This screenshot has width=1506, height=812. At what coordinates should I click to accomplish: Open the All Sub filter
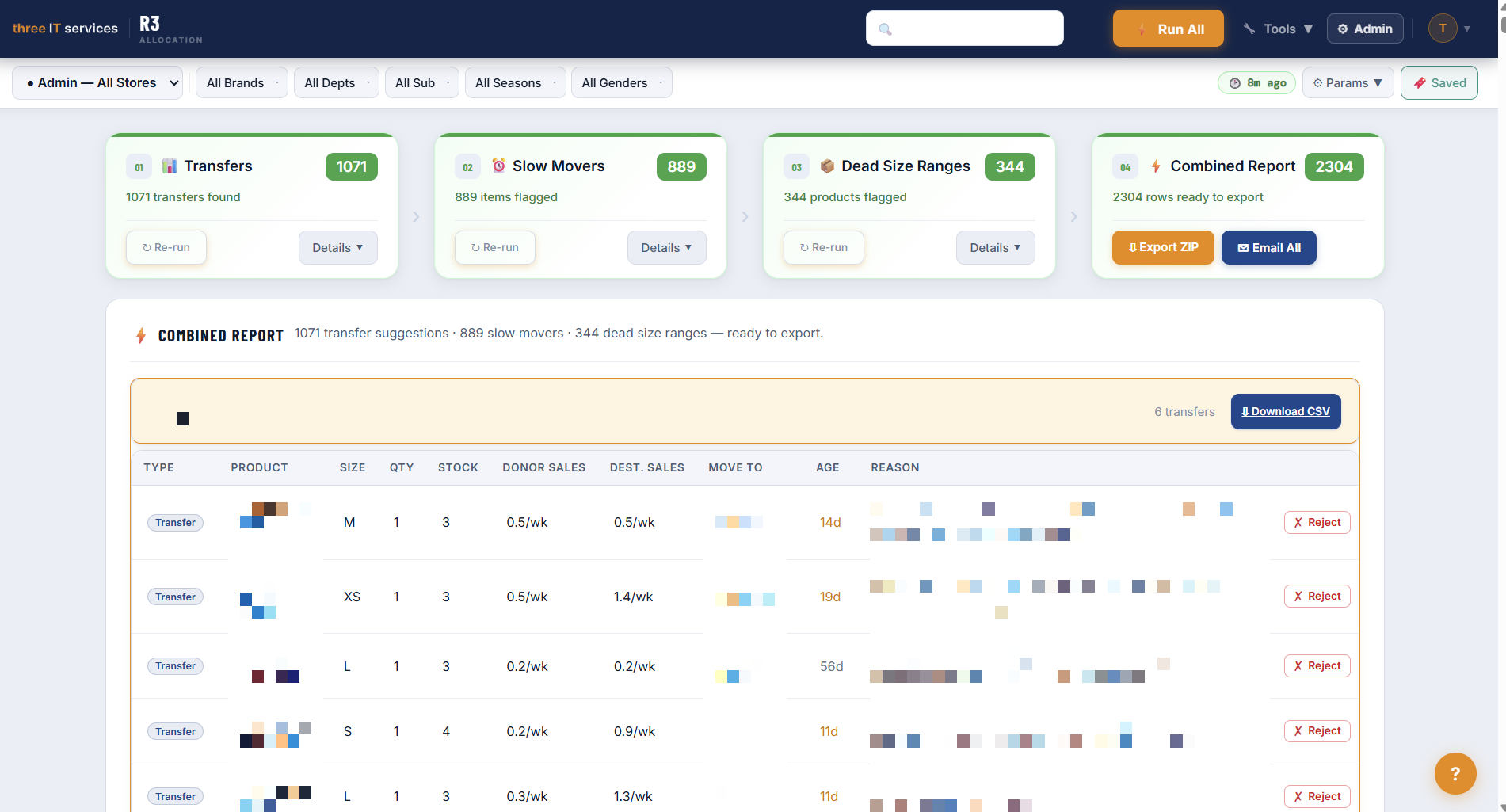[422, 82]
